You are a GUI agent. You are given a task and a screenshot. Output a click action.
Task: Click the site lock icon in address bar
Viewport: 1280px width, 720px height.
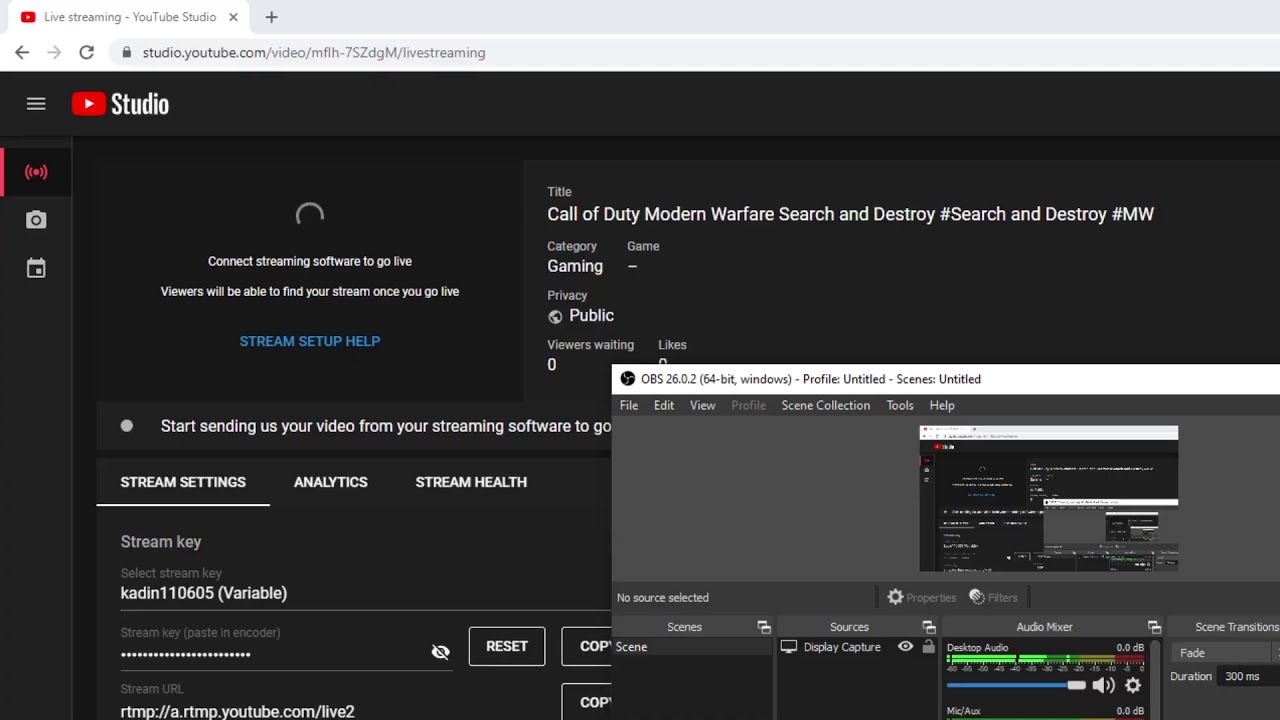126,53
